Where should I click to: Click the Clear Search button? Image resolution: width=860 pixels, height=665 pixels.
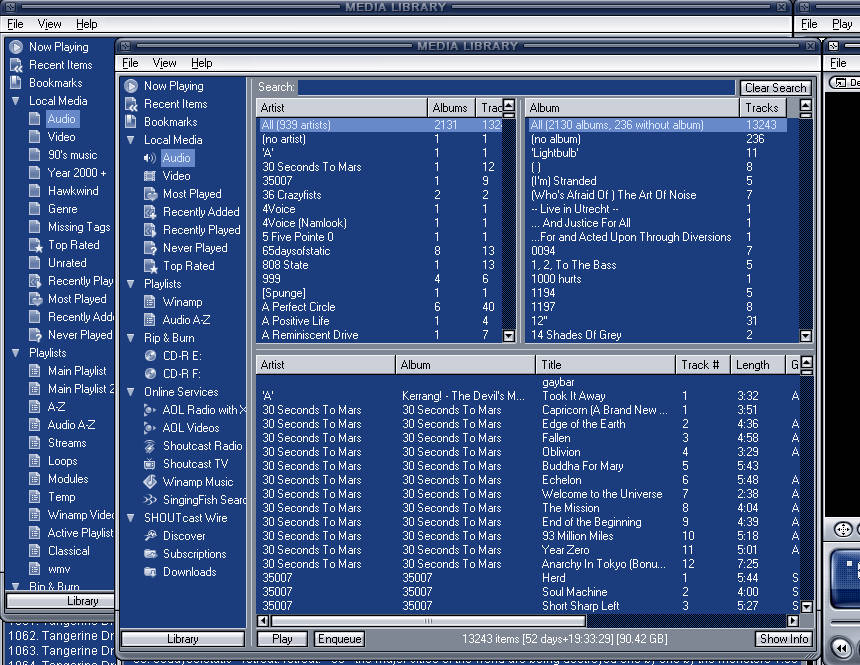click(776, 88)
